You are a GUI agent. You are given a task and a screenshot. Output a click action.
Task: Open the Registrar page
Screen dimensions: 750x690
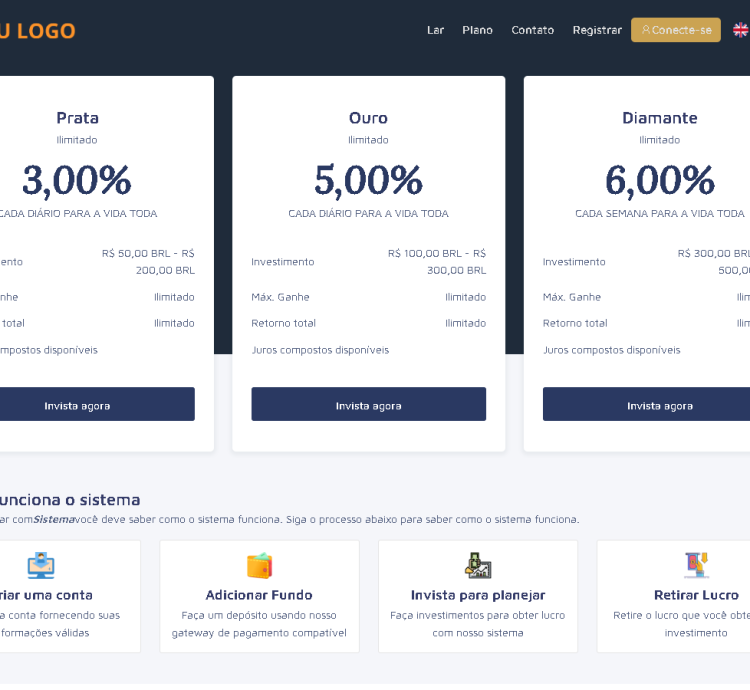[597, 30]
